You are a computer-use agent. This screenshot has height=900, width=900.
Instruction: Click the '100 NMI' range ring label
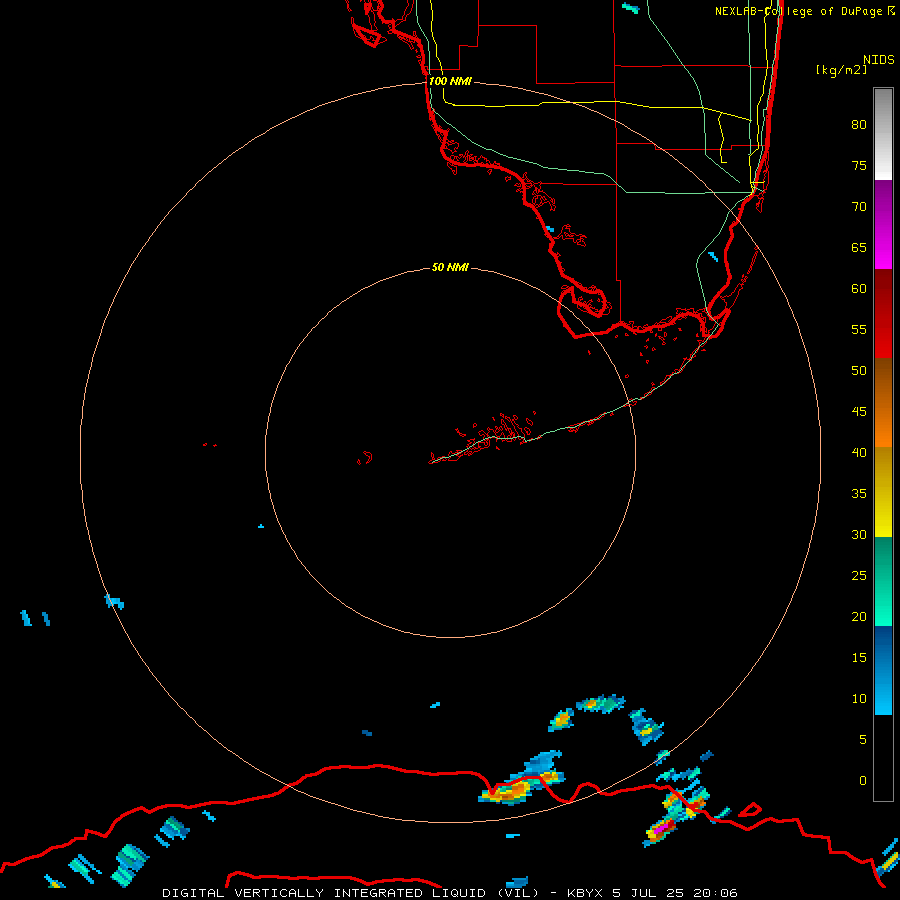point(450,81)
